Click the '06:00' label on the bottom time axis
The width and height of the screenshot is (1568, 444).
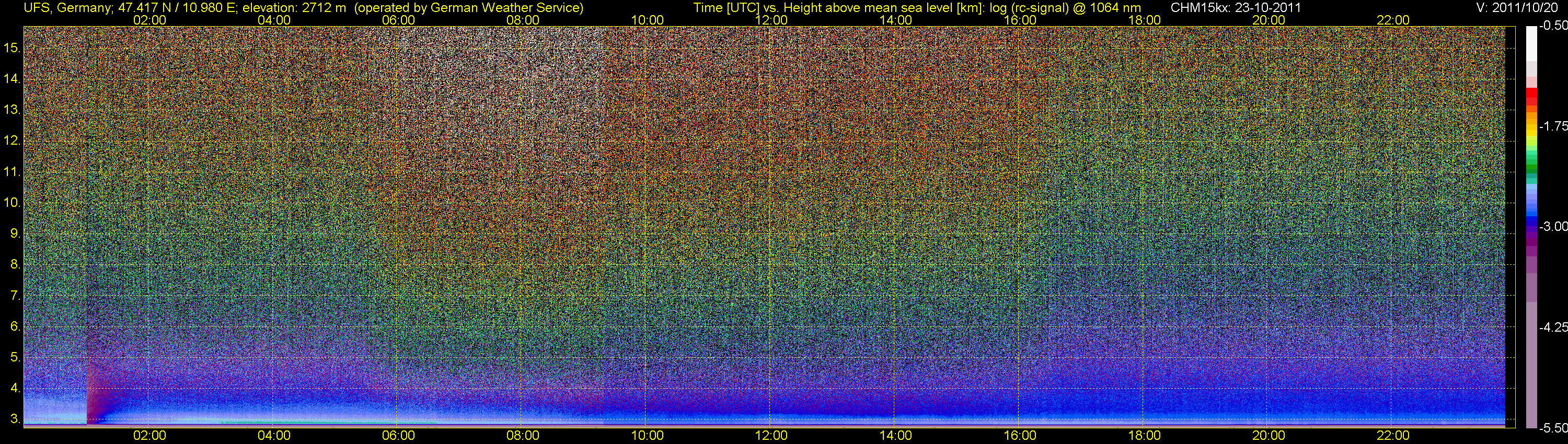point(399,436)
